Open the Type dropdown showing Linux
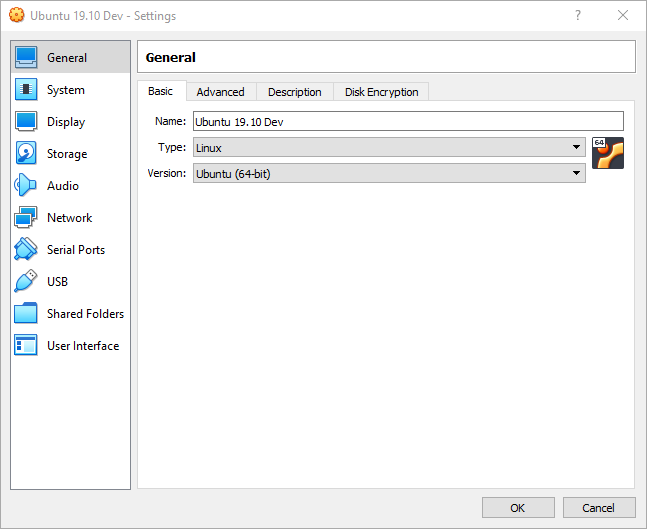This screenshot has height=529, width=647. (389, 147)
